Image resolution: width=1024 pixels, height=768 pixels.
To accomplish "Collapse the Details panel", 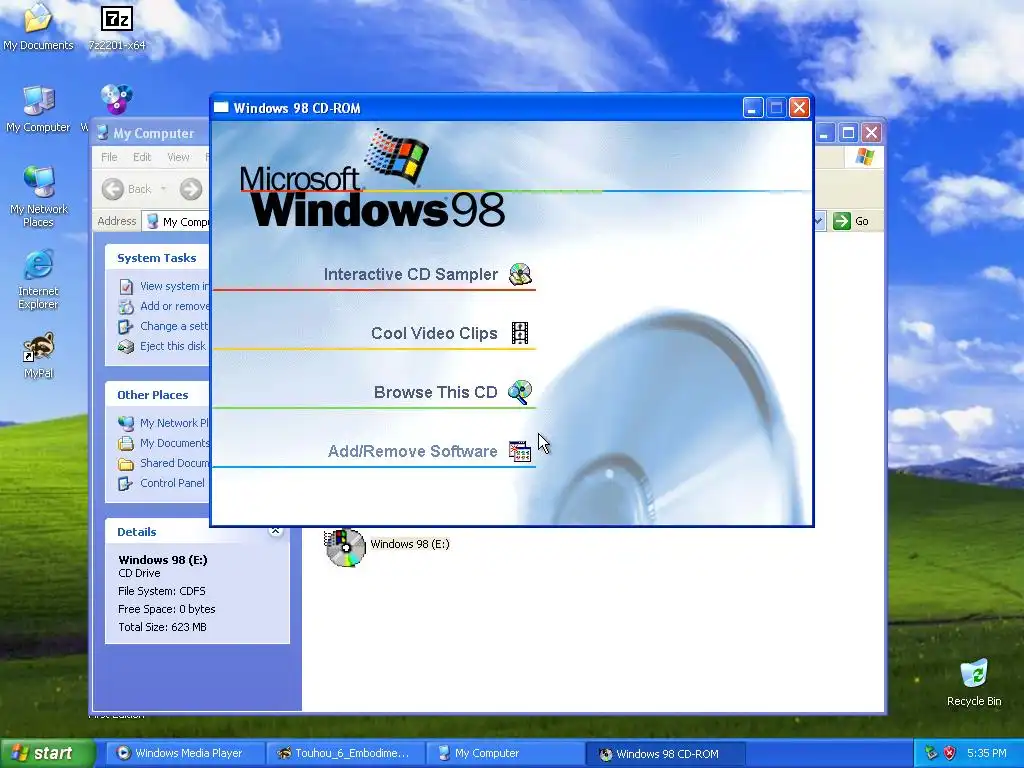I will coord(275,531).
